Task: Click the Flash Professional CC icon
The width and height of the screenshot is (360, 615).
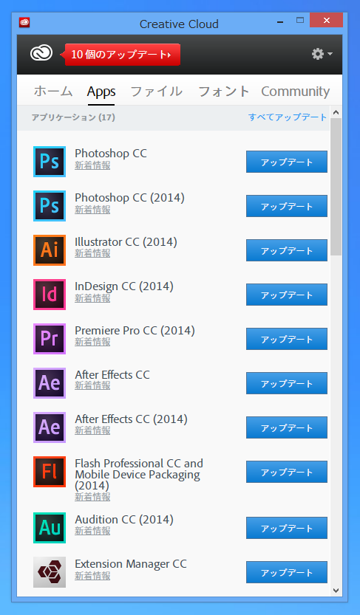Action: pyautogui.click(x=49, y=472)
